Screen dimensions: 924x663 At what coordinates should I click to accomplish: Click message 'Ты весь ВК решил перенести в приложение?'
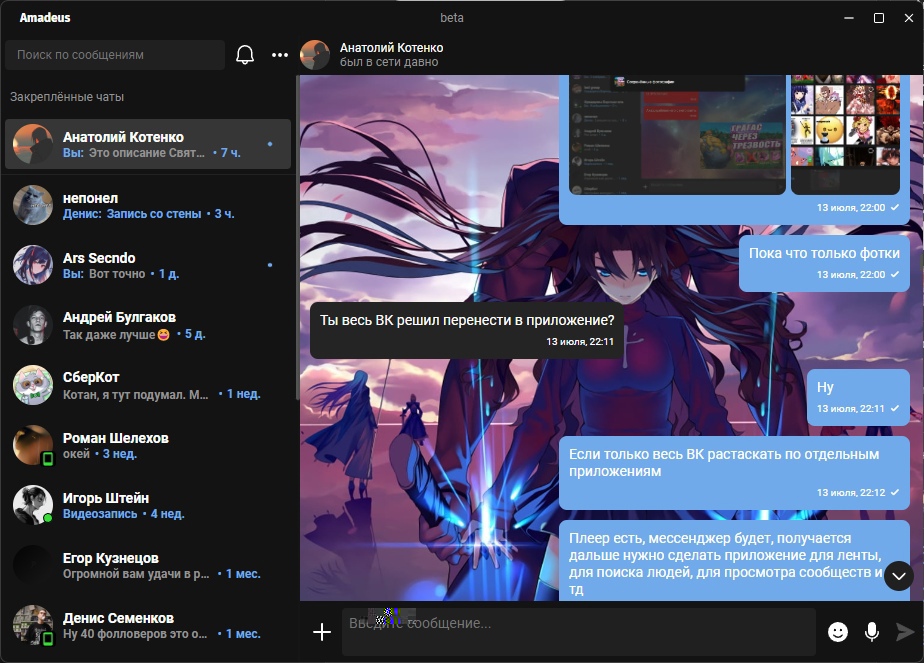(x=467, y=330)
